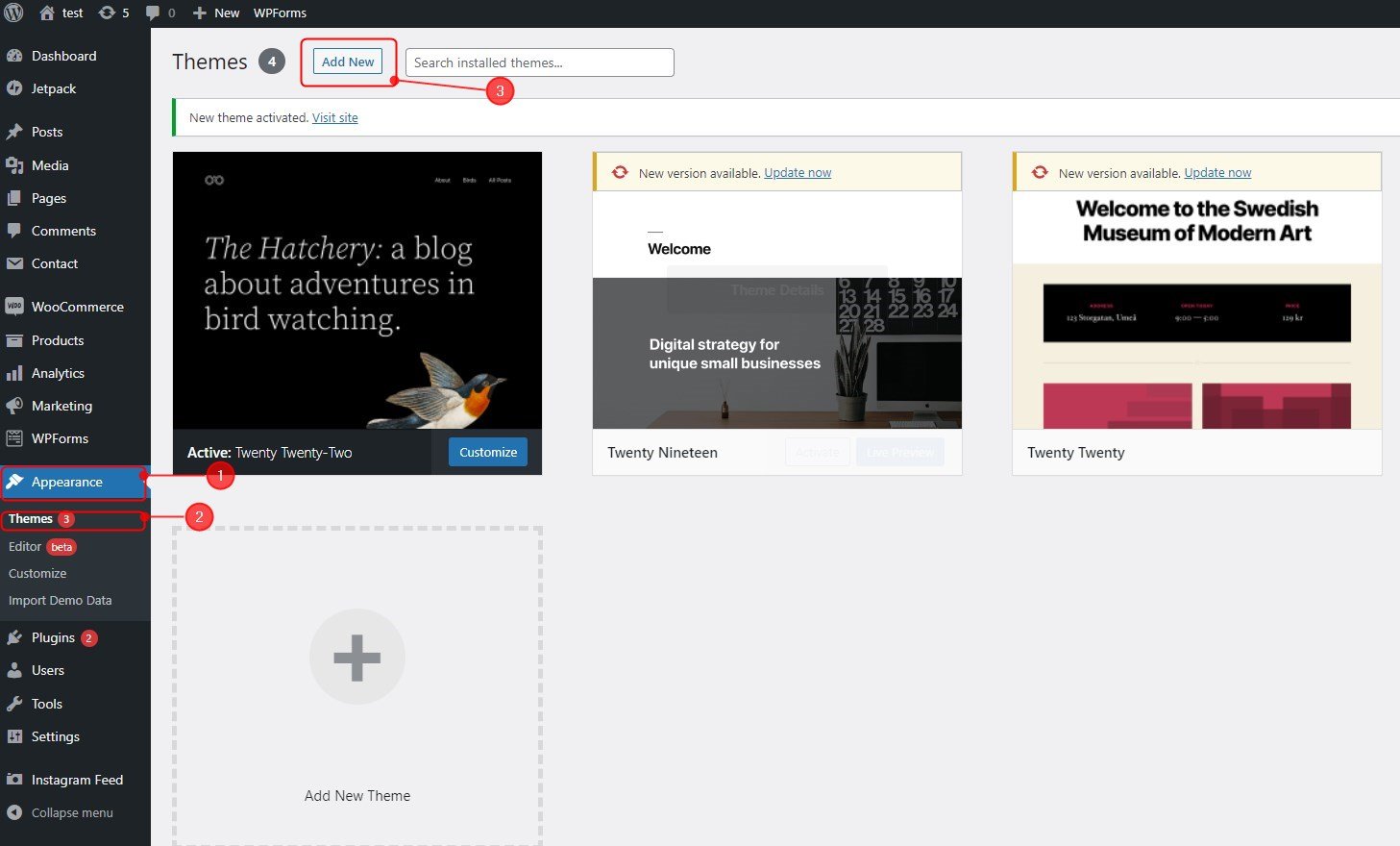Image resolution: width=1400 pixels, height=846 pixels.
Task: Click the WooCommerce icon in sidebar
Action: [14, 307]
